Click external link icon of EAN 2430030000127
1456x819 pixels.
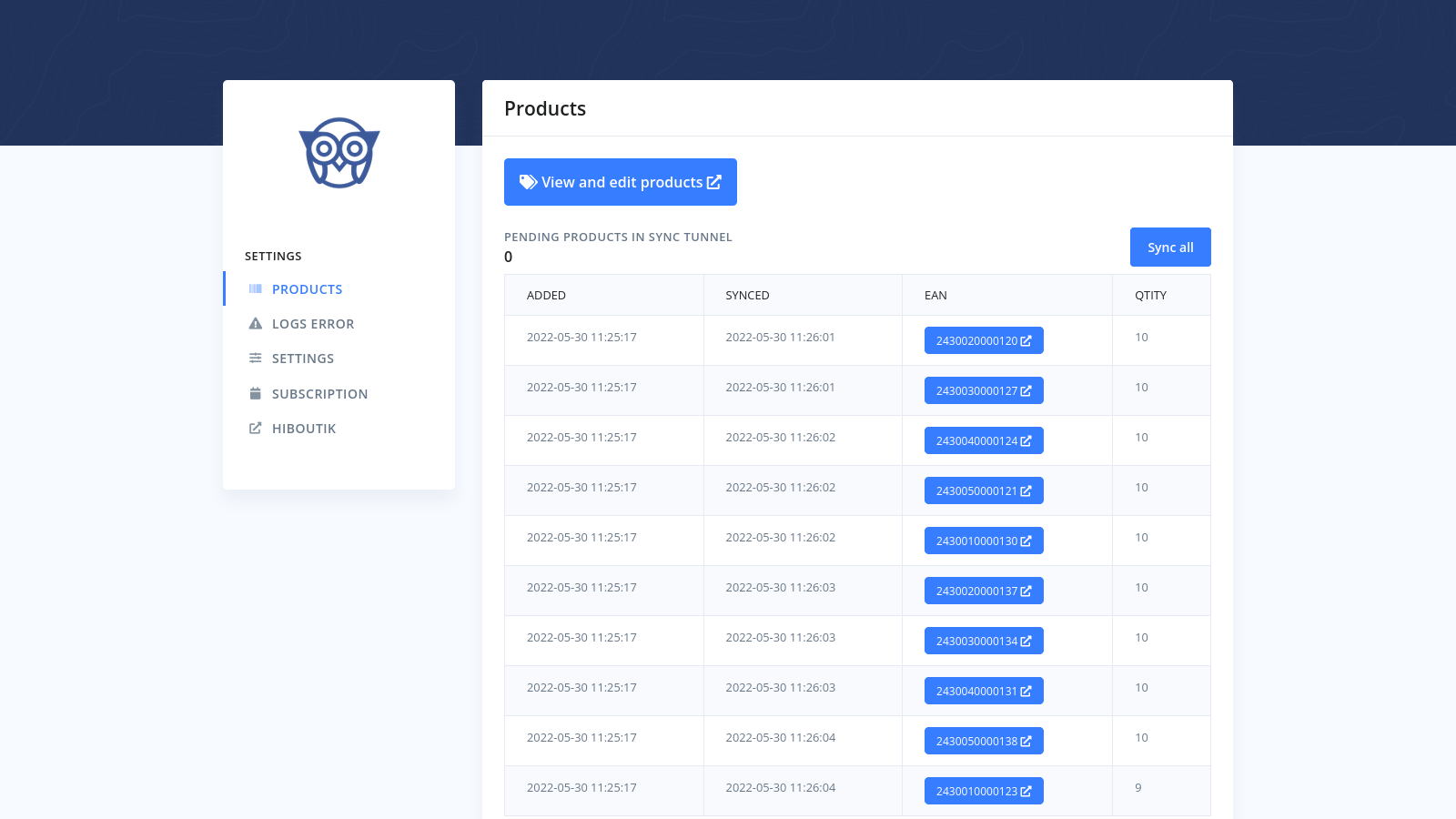(x=1026, y=390)
